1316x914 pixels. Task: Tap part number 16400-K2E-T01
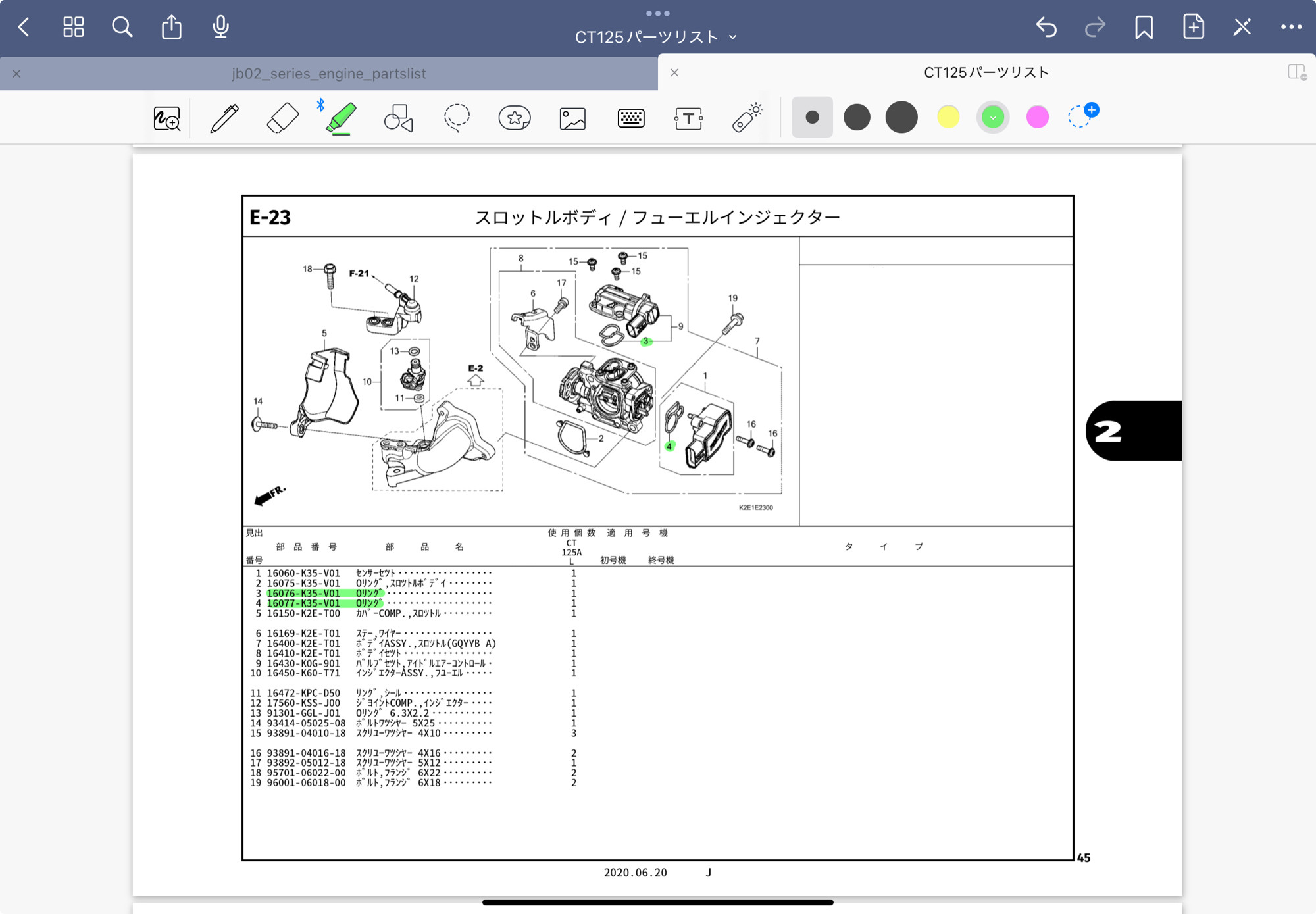tap(303, 644)
